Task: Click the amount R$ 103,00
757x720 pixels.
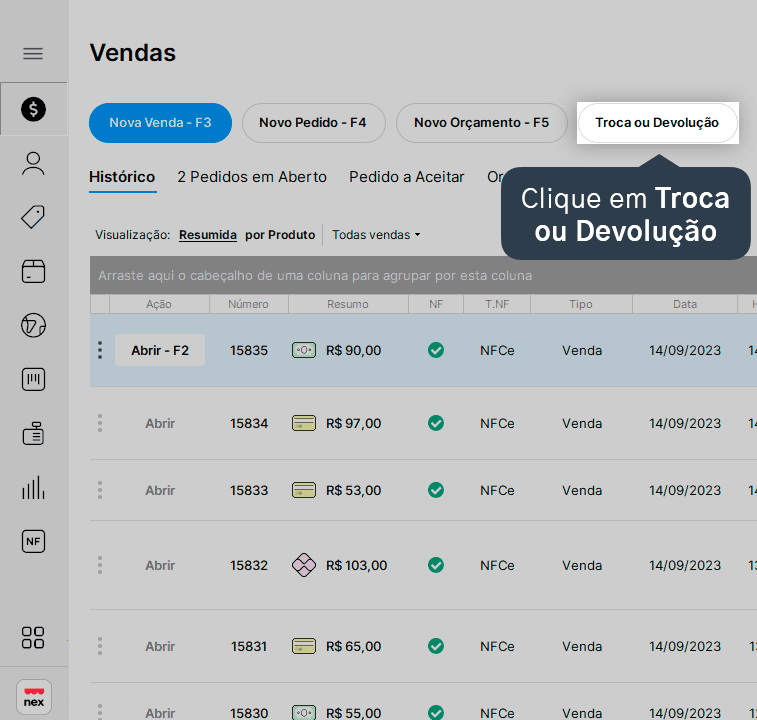Action: click(x=356, y=565)
